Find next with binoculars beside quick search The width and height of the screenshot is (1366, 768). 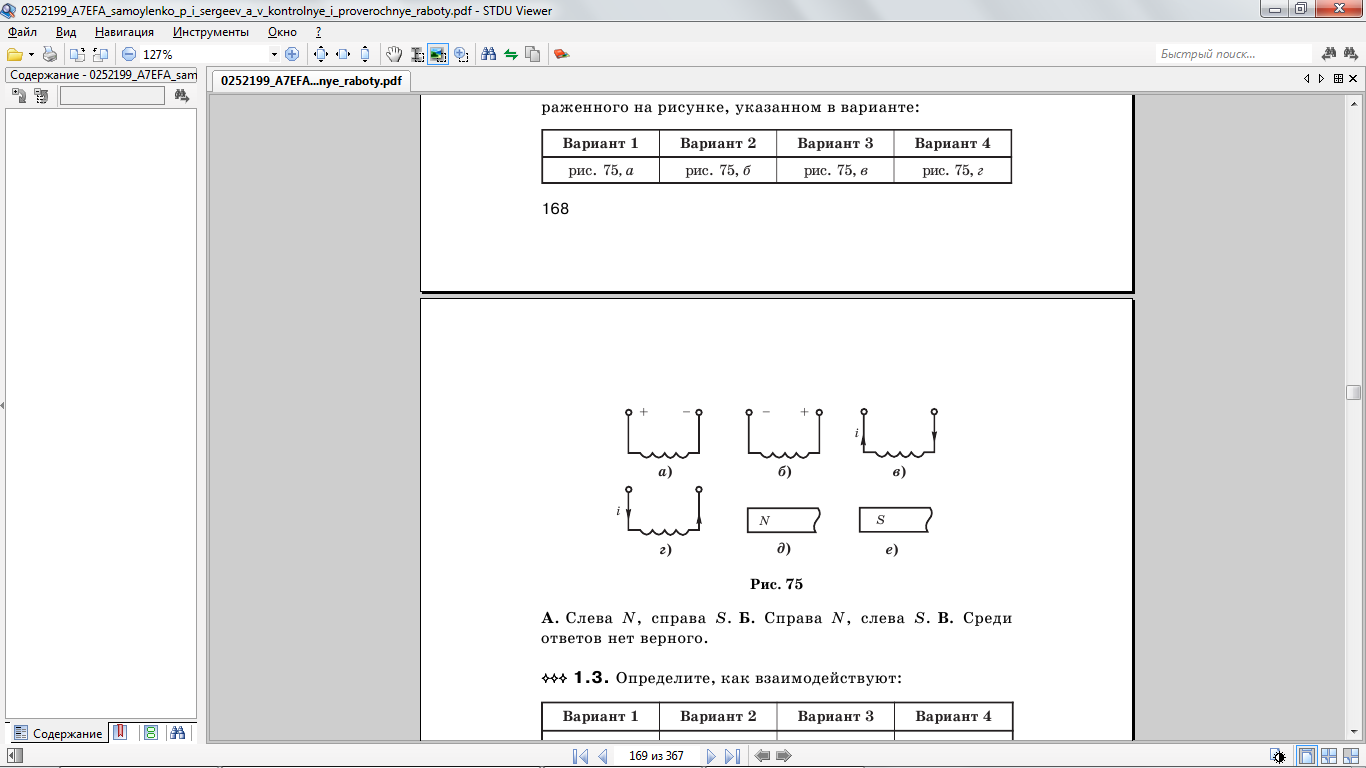pos(1329,54)
